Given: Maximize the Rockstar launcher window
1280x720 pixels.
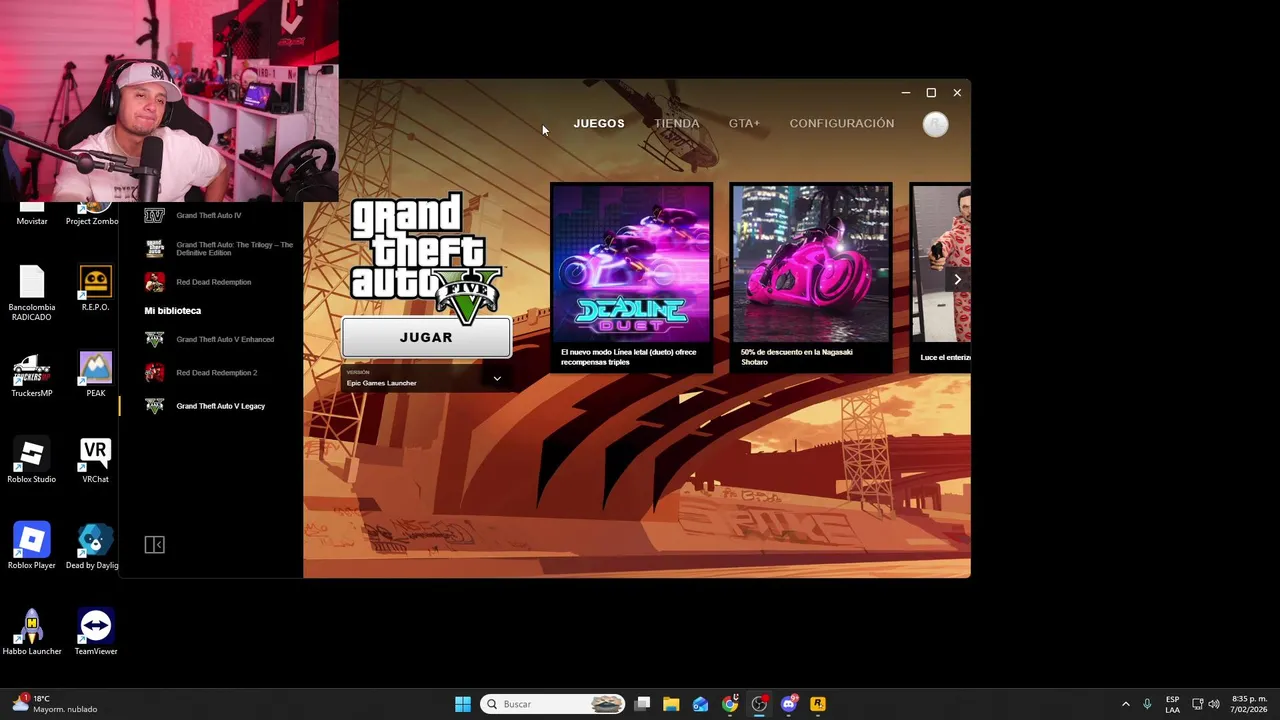Looking at the screenshot, I should coord(931,93).
